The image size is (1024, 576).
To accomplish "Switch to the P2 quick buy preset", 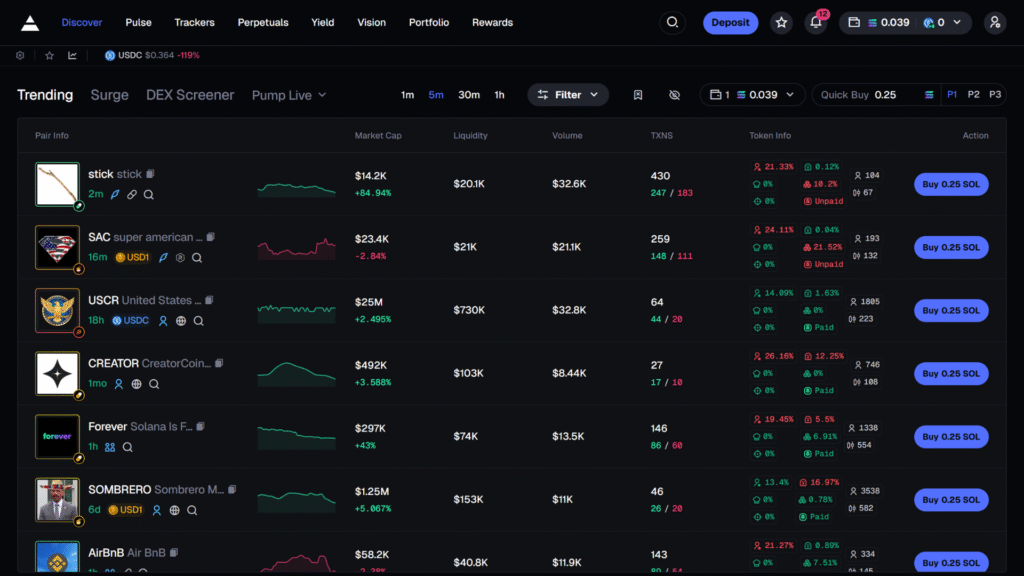I will click(x=973, y=94).
